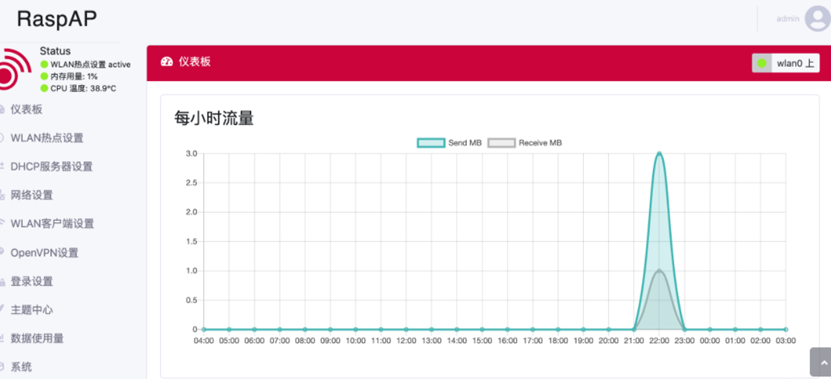Open WLAN热点设置 in the sidebar
Screen dimensions: 831x379
click(47, 138)
